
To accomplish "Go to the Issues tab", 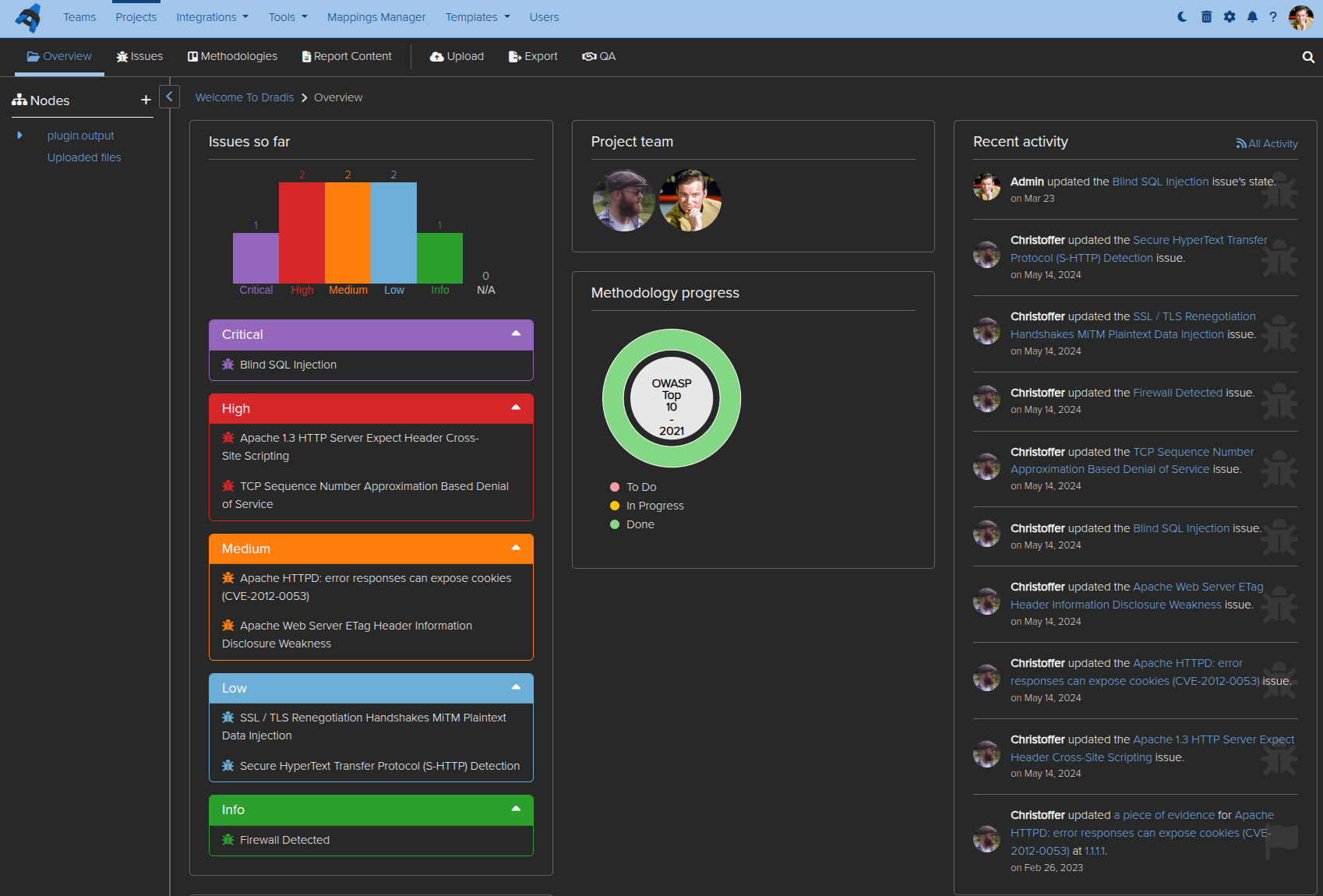I will coord(139,56).
